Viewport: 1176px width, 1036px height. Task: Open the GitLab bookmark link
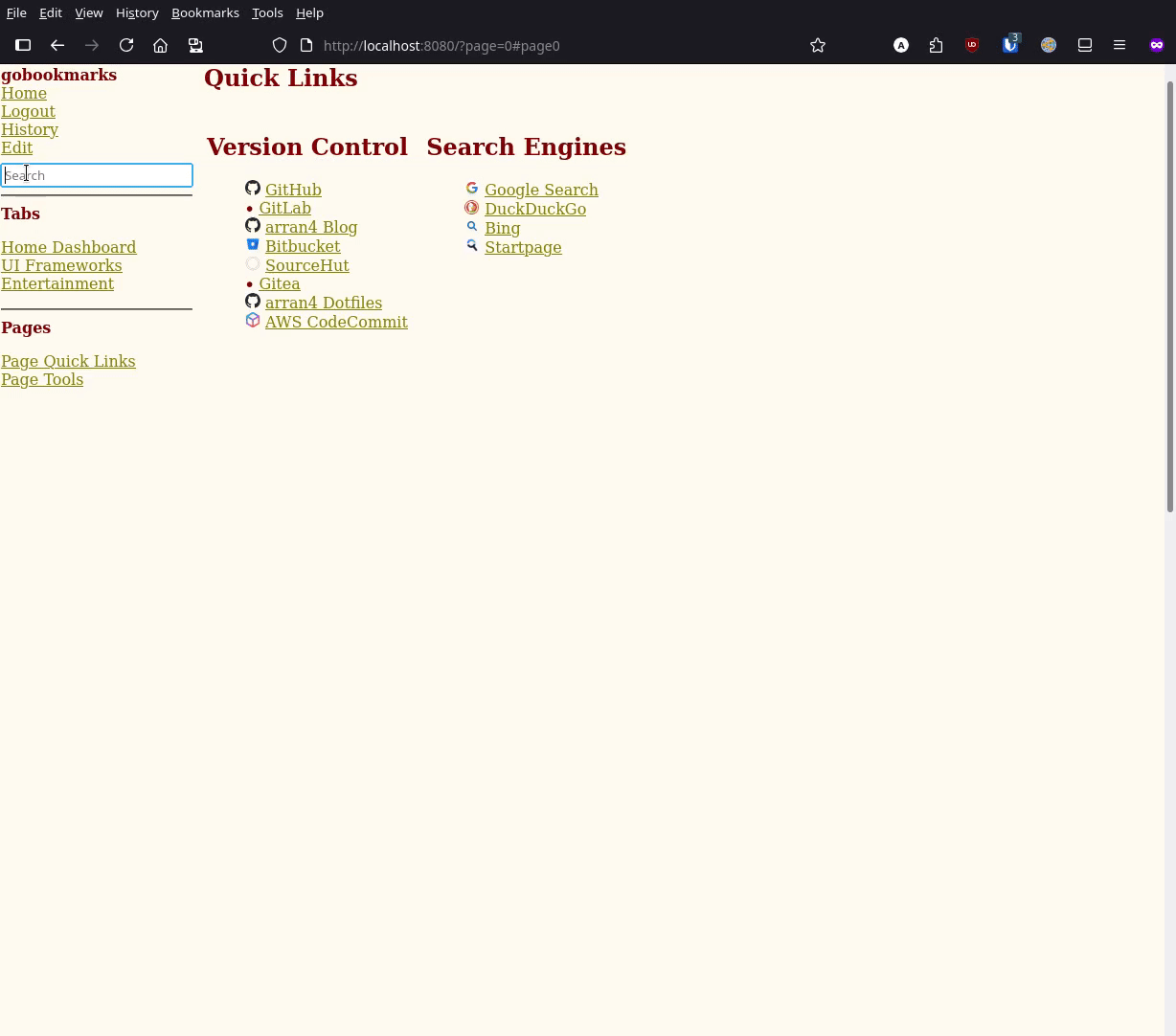tap(284, 208)
